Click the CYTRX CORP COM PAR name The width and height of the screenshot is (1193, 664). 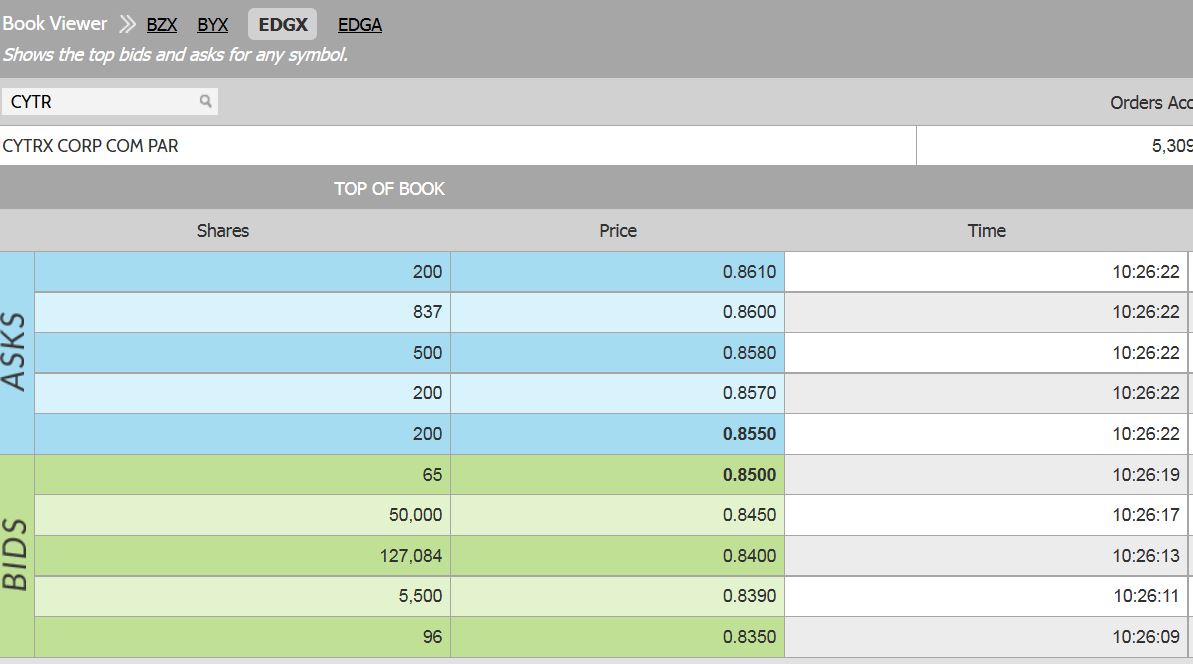coord(91,146)
